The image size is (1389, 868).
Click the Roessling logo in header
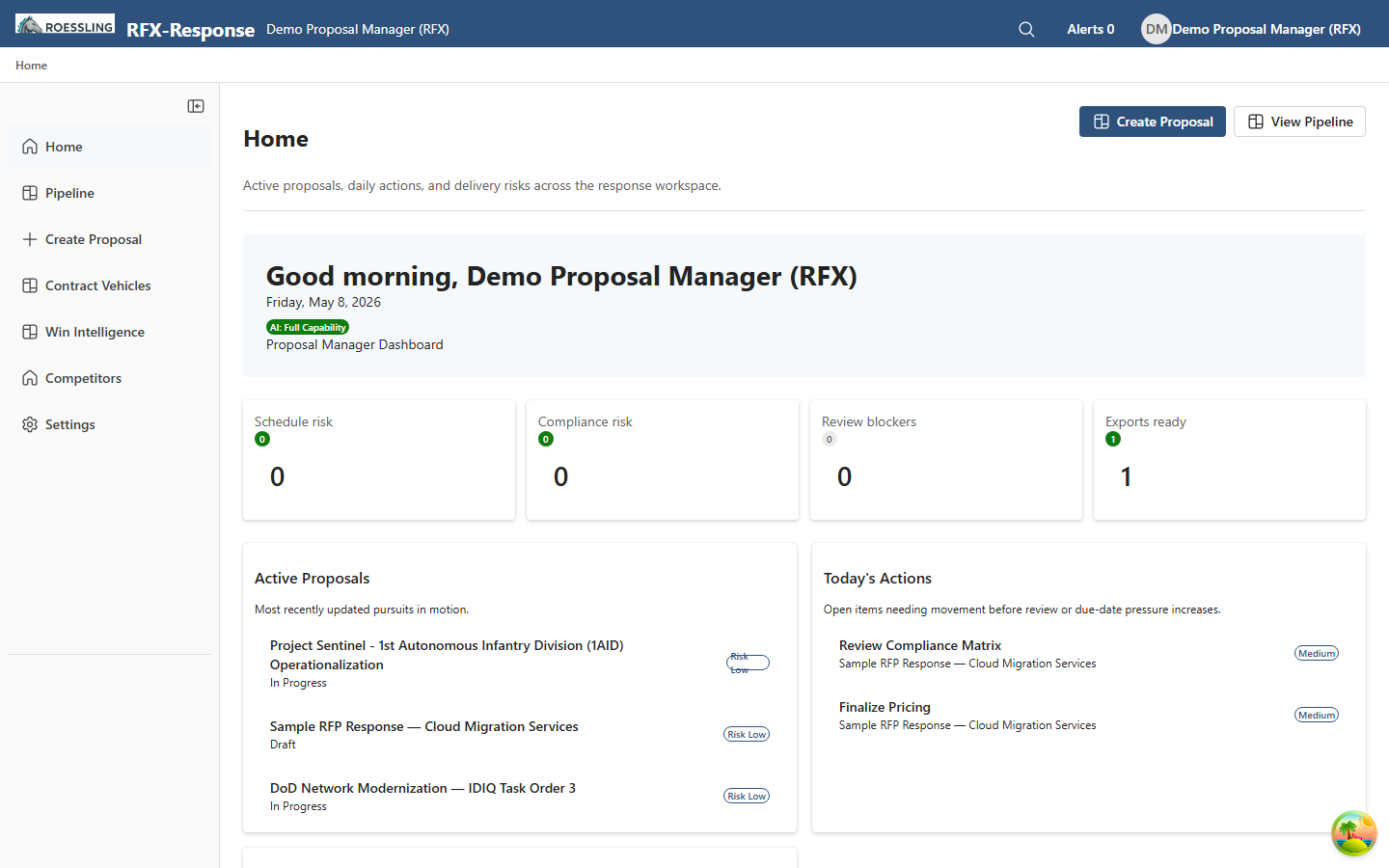click(x=65, y=24)
